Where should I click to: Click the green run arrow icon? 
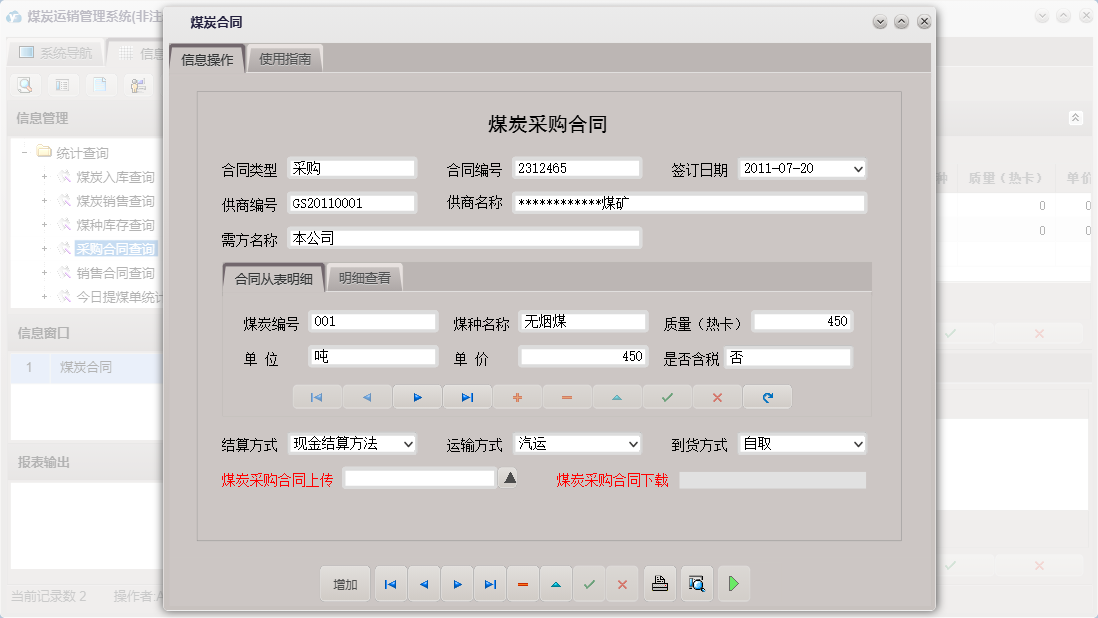click(x=734, y=583)
